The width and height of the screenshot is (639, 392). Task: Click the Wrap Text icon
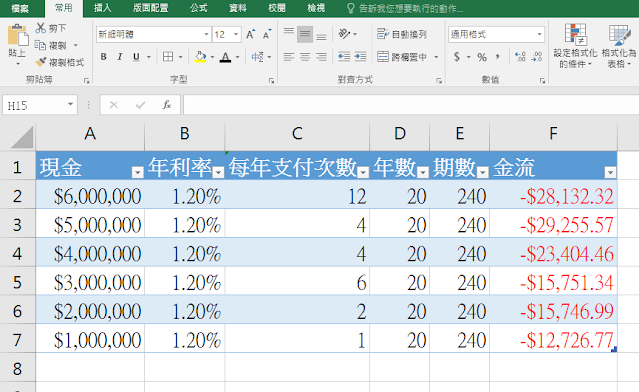click(x=382, y=34)
